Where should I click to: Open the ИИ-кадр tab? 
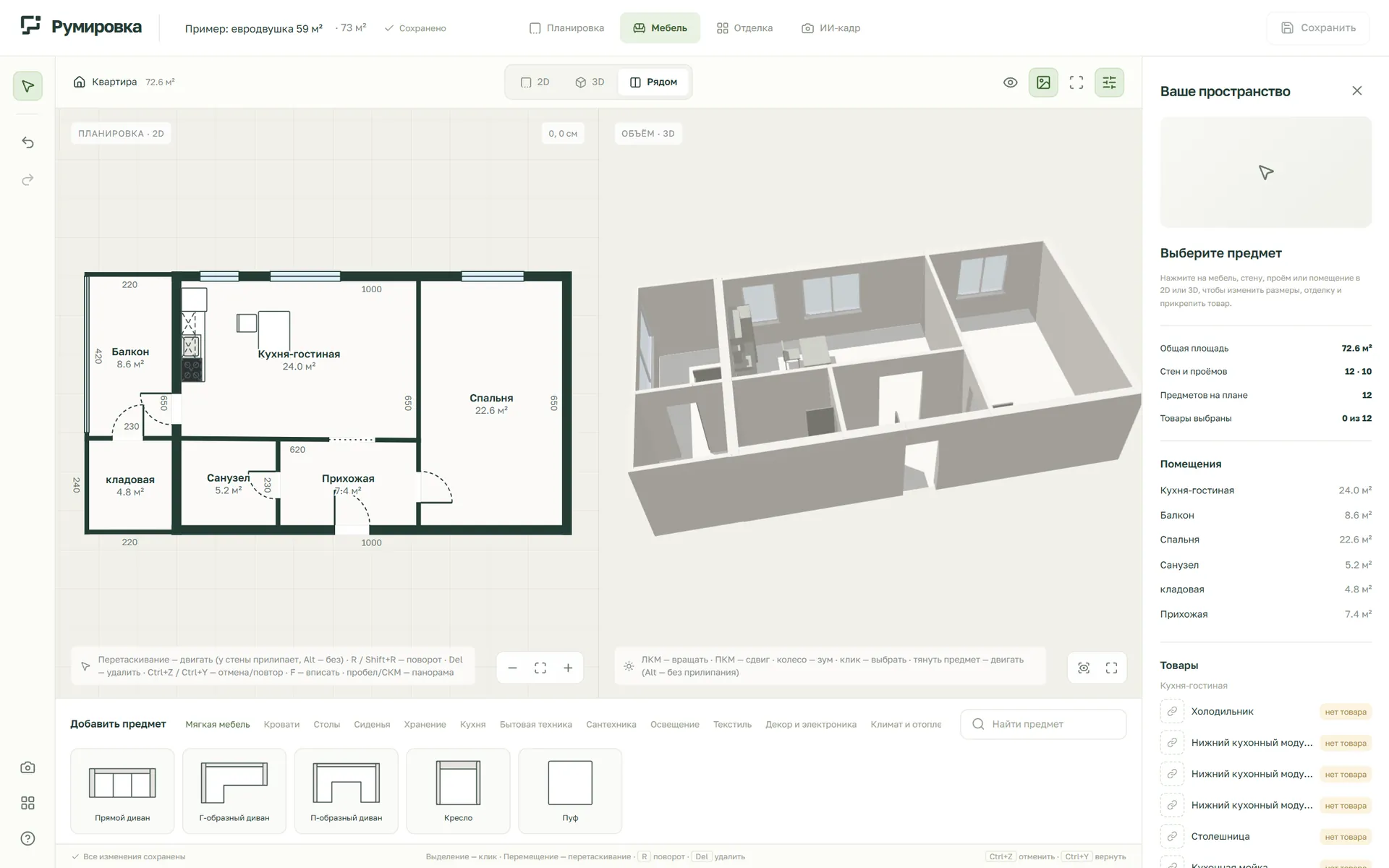click(x=831, y=28)
